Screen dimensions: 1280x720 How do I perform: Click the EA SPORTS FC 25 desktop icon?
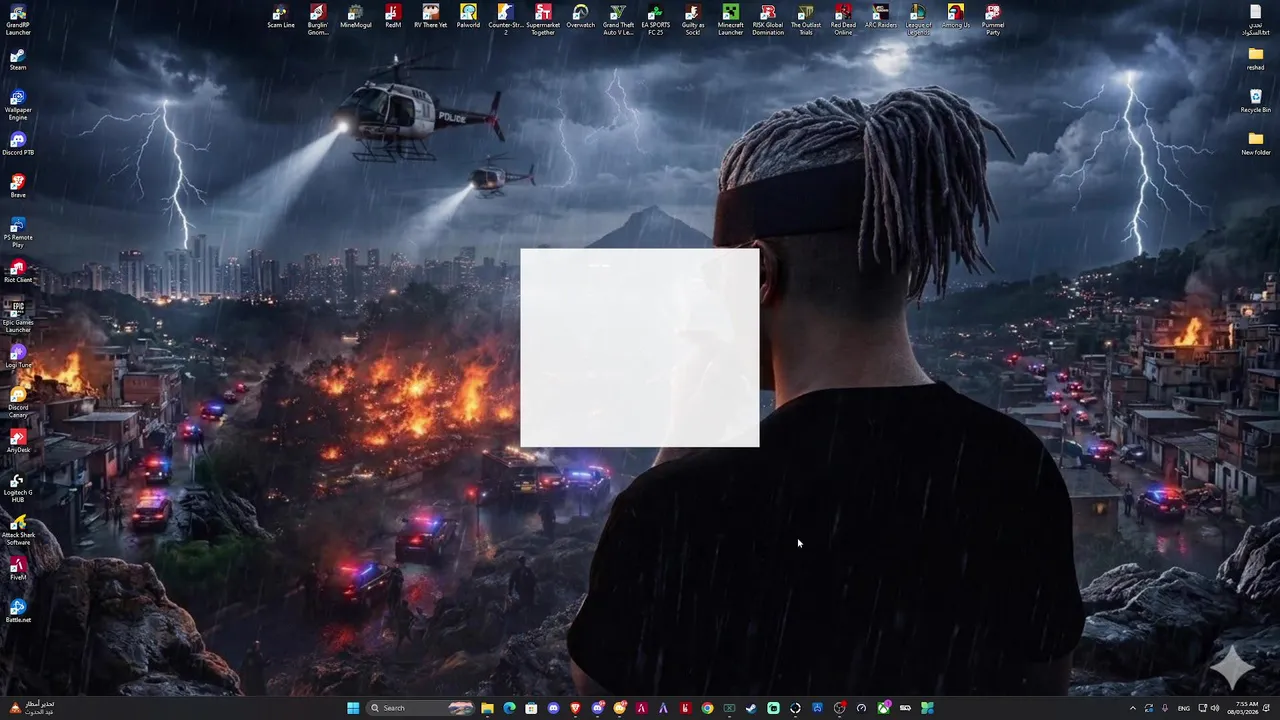point(656,20)
